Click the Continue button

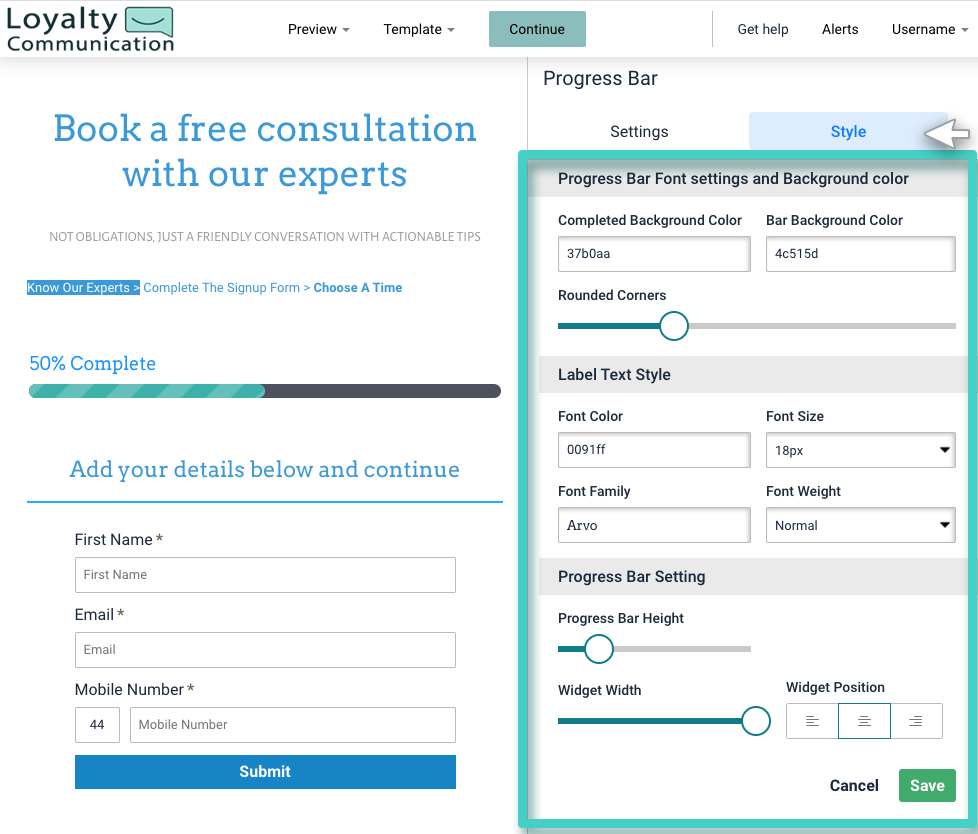tap(537, 29)
